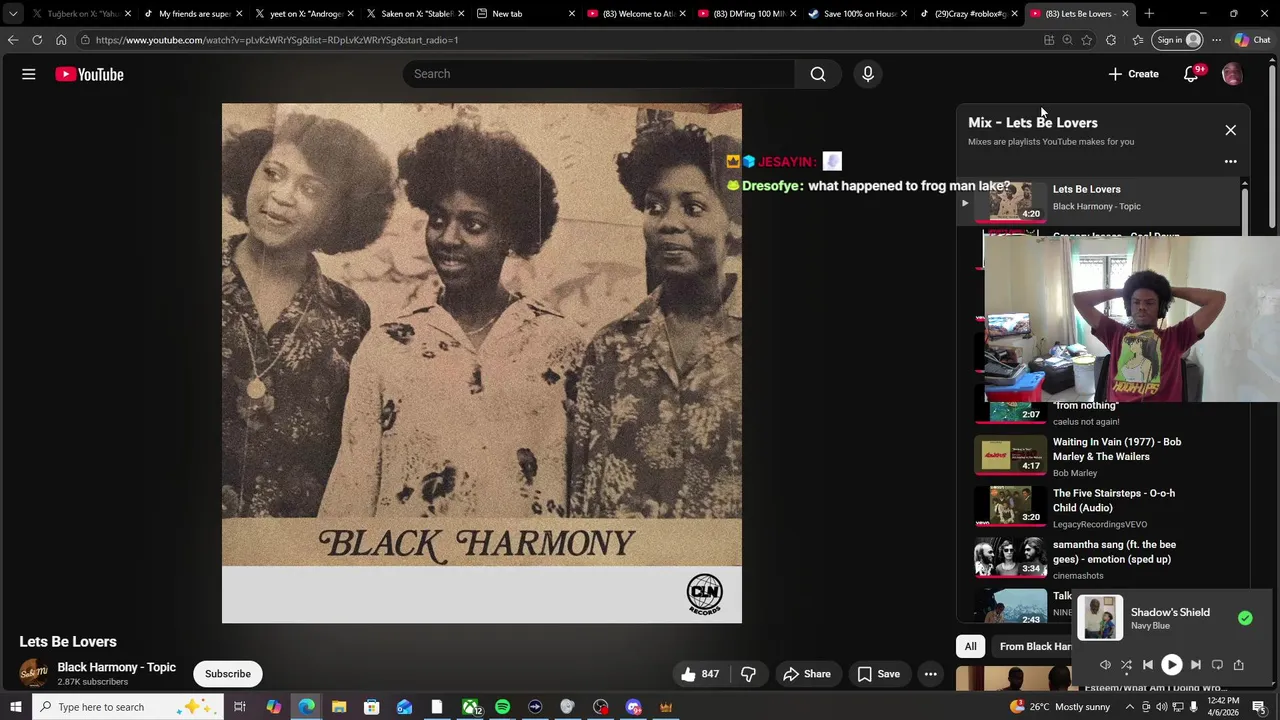The width and height of the screenshot is (1280, 720).
Task: Toggle volume icon in Spotify mini player
Action: [1105, 665]
